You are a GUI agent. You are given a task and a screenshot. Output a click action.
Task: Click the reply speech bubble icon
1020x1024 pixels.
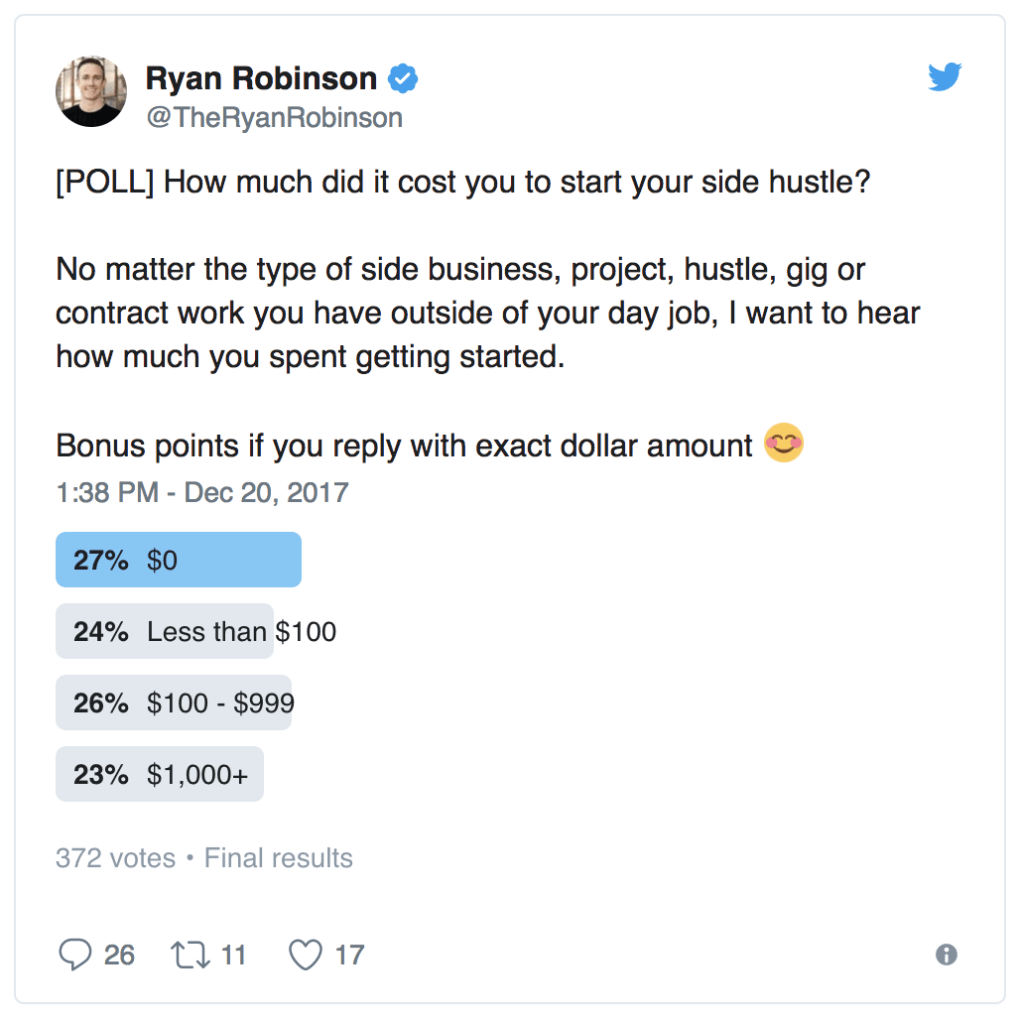(x=76, y=955)
